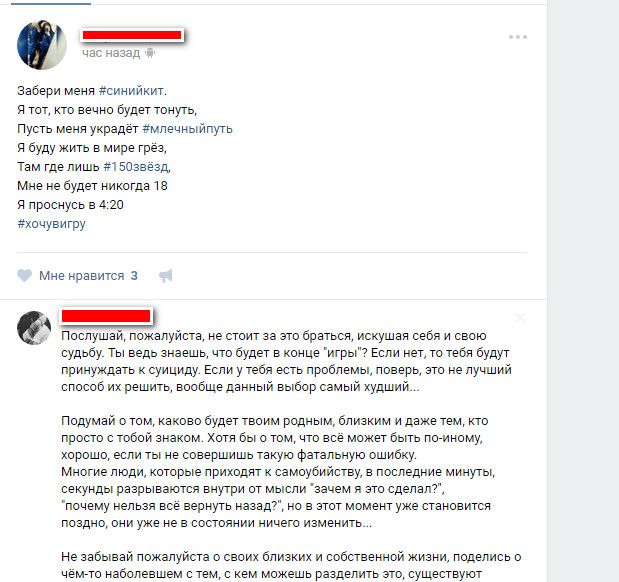The width and height of the screenshot is (619, 582).
Task: Open the #150звёзд hashtag
Action: click(136, 167)
